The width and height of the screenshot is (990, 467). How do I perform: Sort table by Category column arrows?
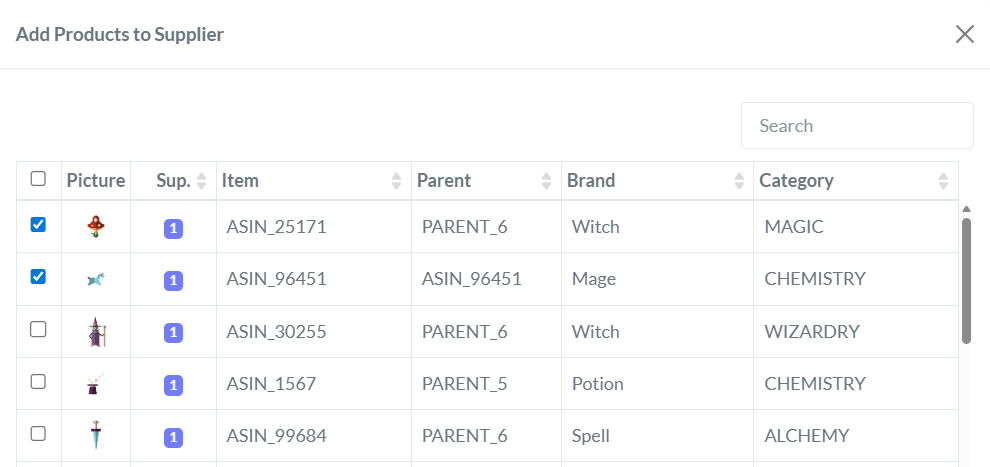click(x=943, y=181)
